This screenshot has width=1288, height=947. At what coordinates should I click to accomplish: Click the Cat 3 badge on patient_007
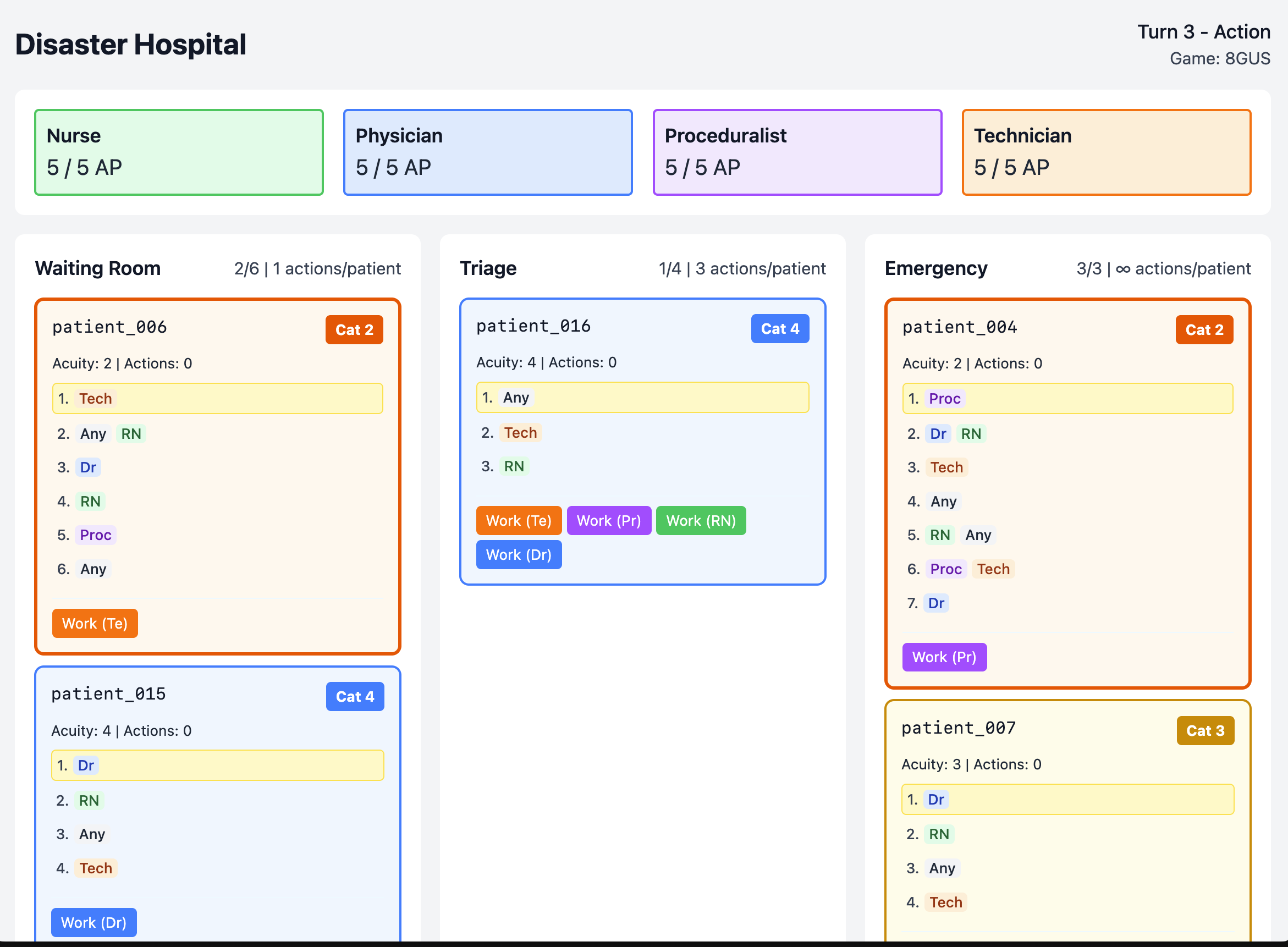1204,730
